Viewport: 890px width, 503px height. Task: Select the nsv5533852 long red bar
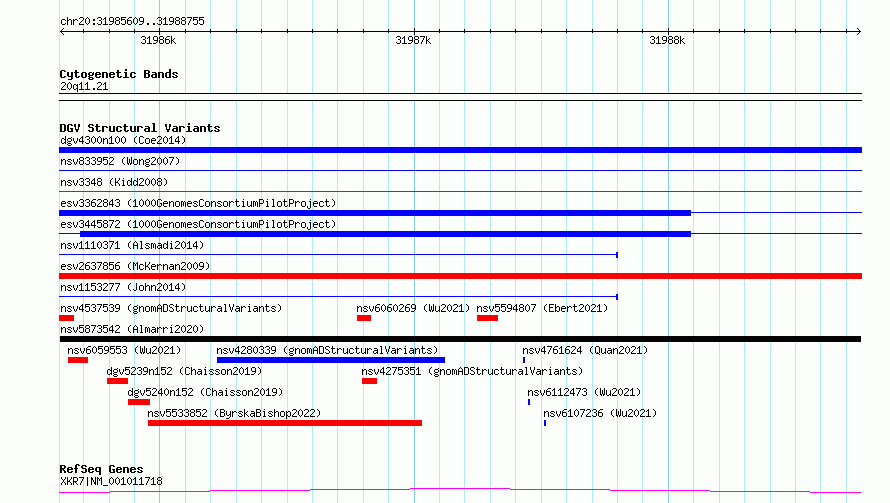pos(285,423)
